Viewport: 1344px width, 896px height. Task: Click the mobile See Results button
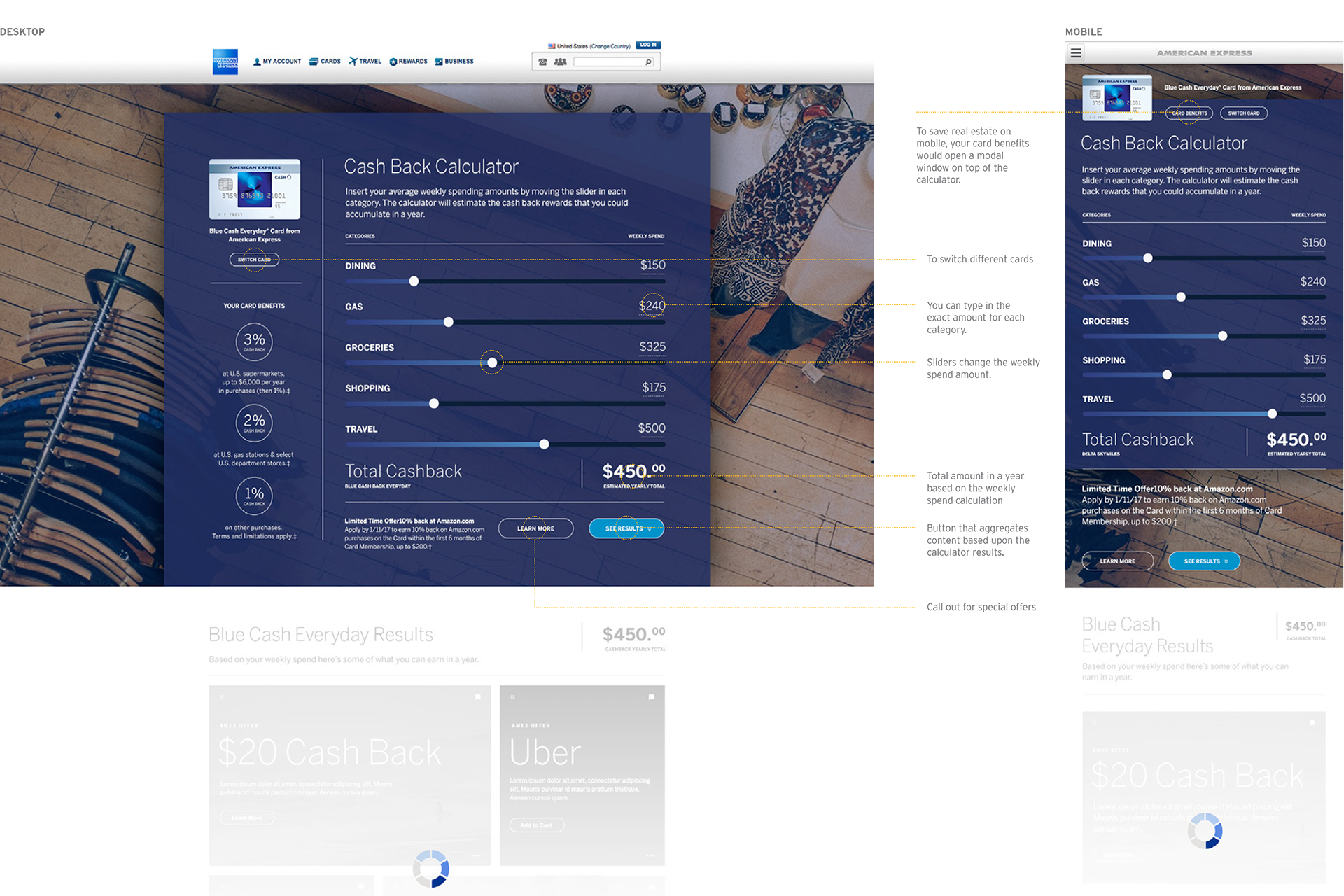1204,561
